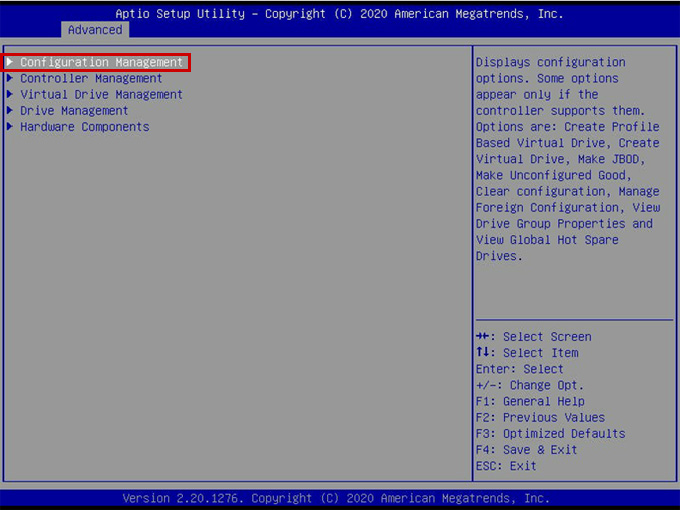Click the F4: Save & Exit hint
This screenshot has width=680, height=510.
coord(527,450)
